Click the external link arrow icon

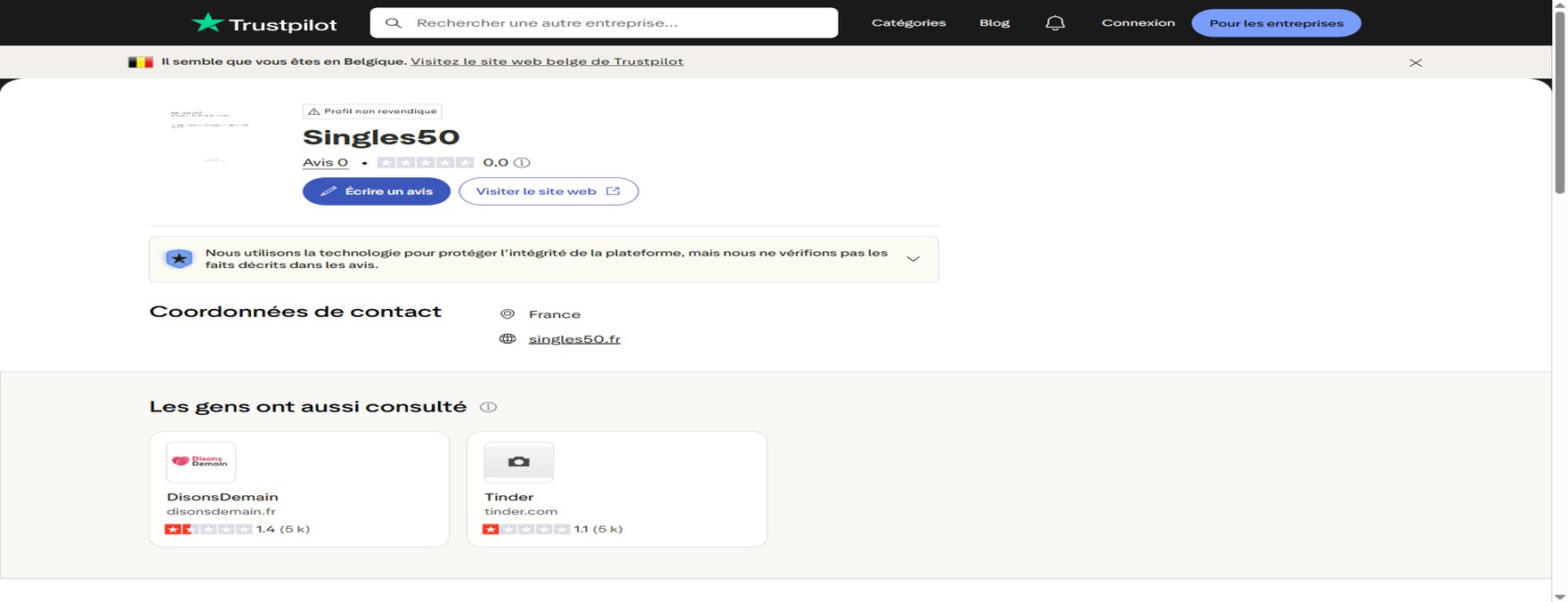[613, 191]
